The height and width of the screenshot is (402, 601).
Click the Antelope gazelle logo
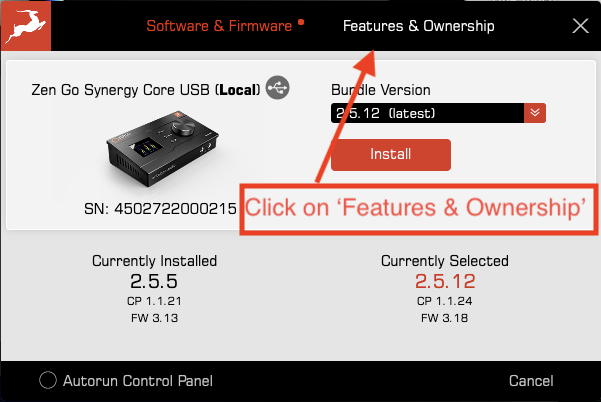pos(26,26)
